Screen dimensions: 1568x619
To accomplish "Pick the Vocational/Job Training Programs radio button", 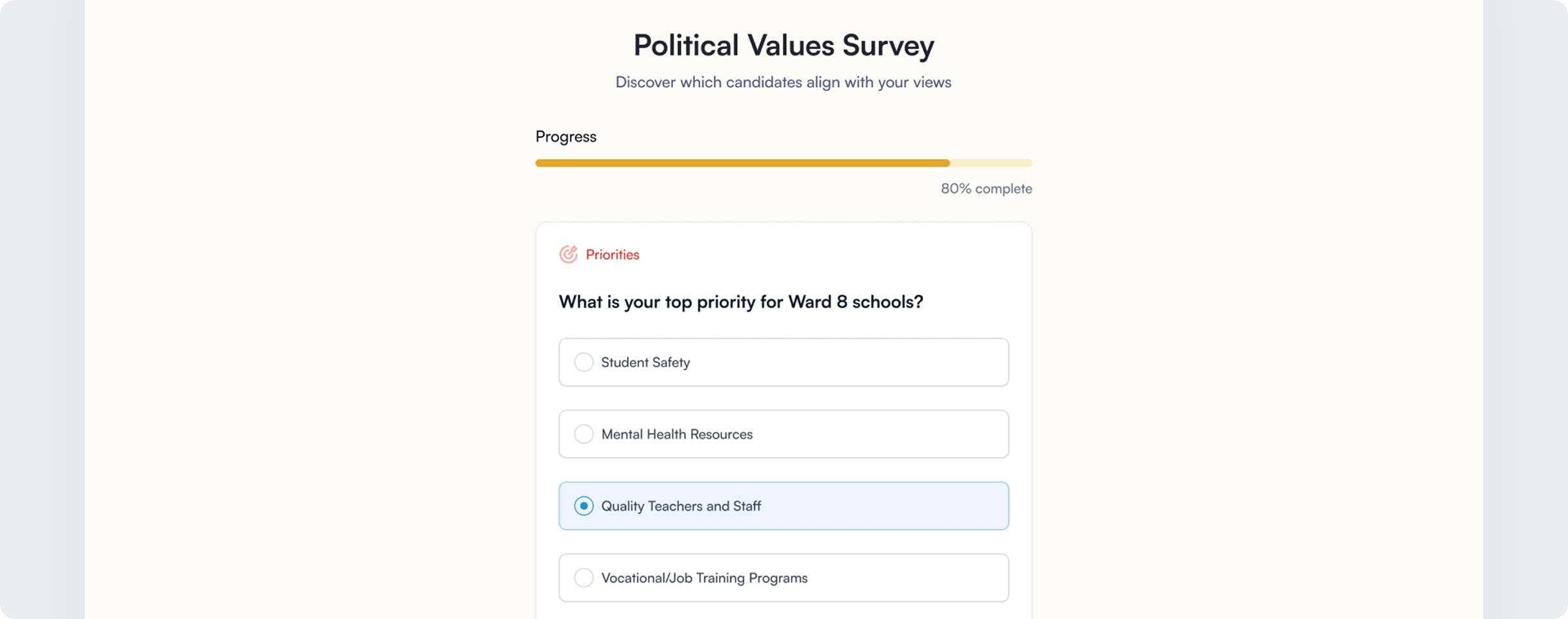I will [x=583, y=578].
